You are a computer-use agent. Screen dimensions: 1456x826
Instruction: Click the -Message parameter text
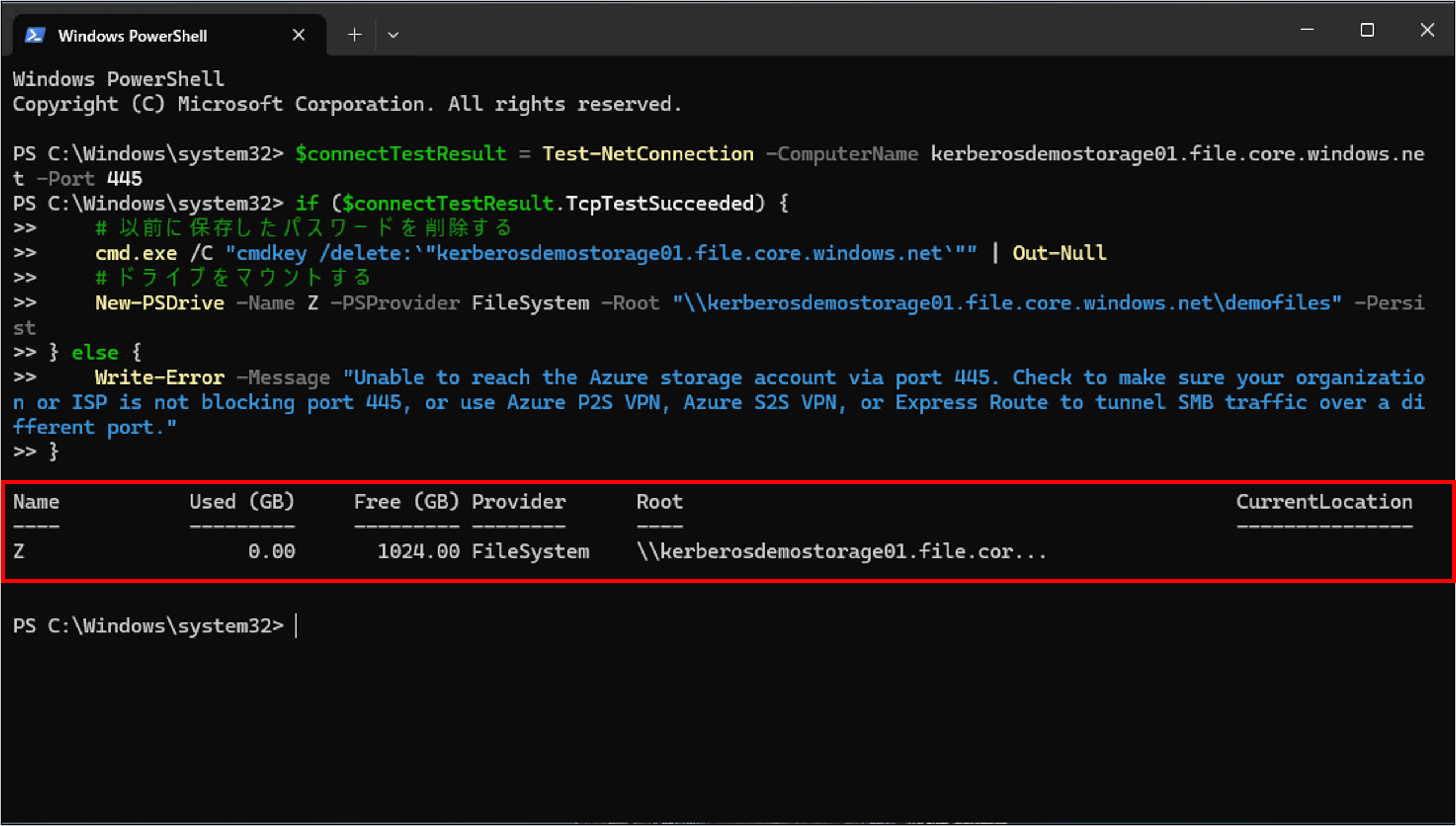click(x=284, y=378)
